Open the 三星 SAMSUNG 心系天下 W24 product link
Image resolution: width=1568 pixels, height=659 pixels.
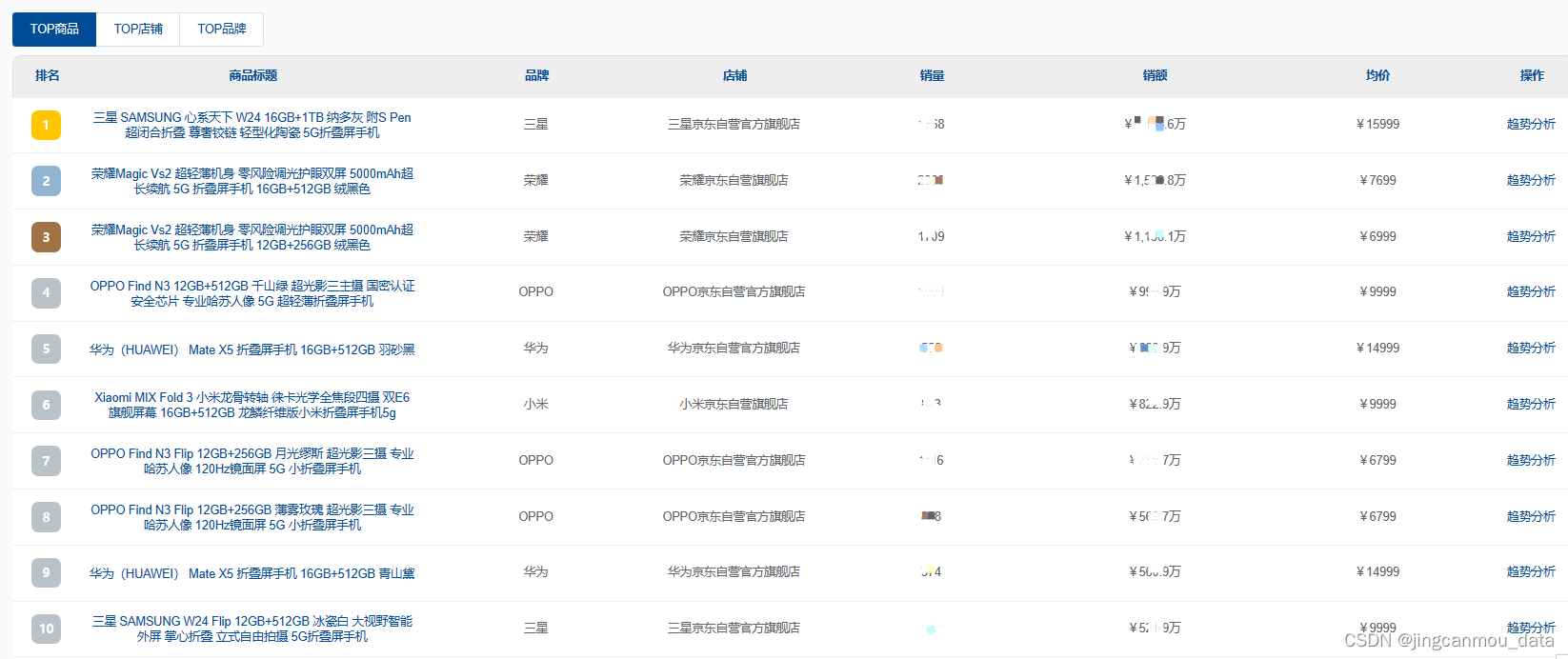point(252,125)
